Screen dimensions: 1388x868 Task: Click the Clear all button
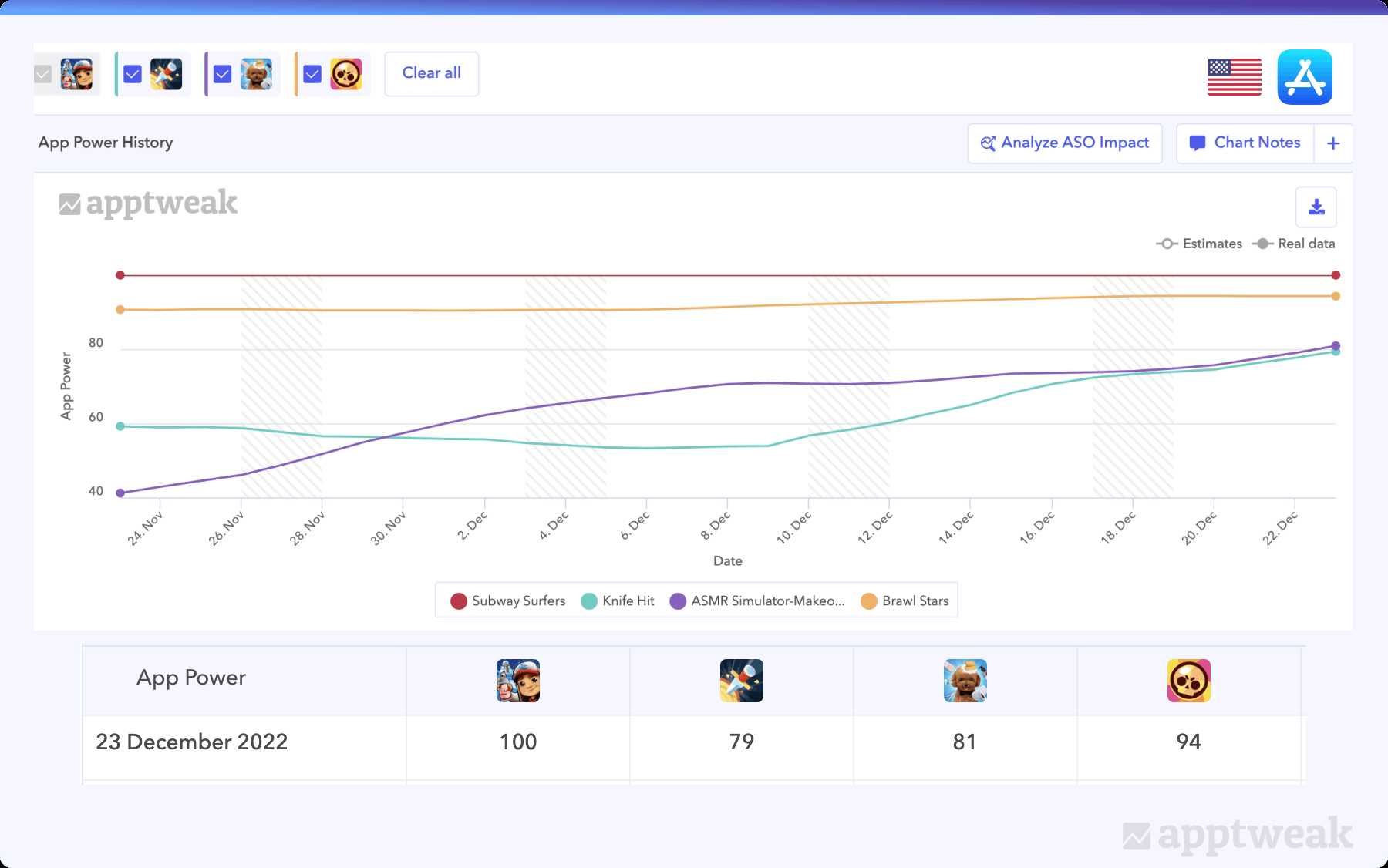tap(432, 73)
